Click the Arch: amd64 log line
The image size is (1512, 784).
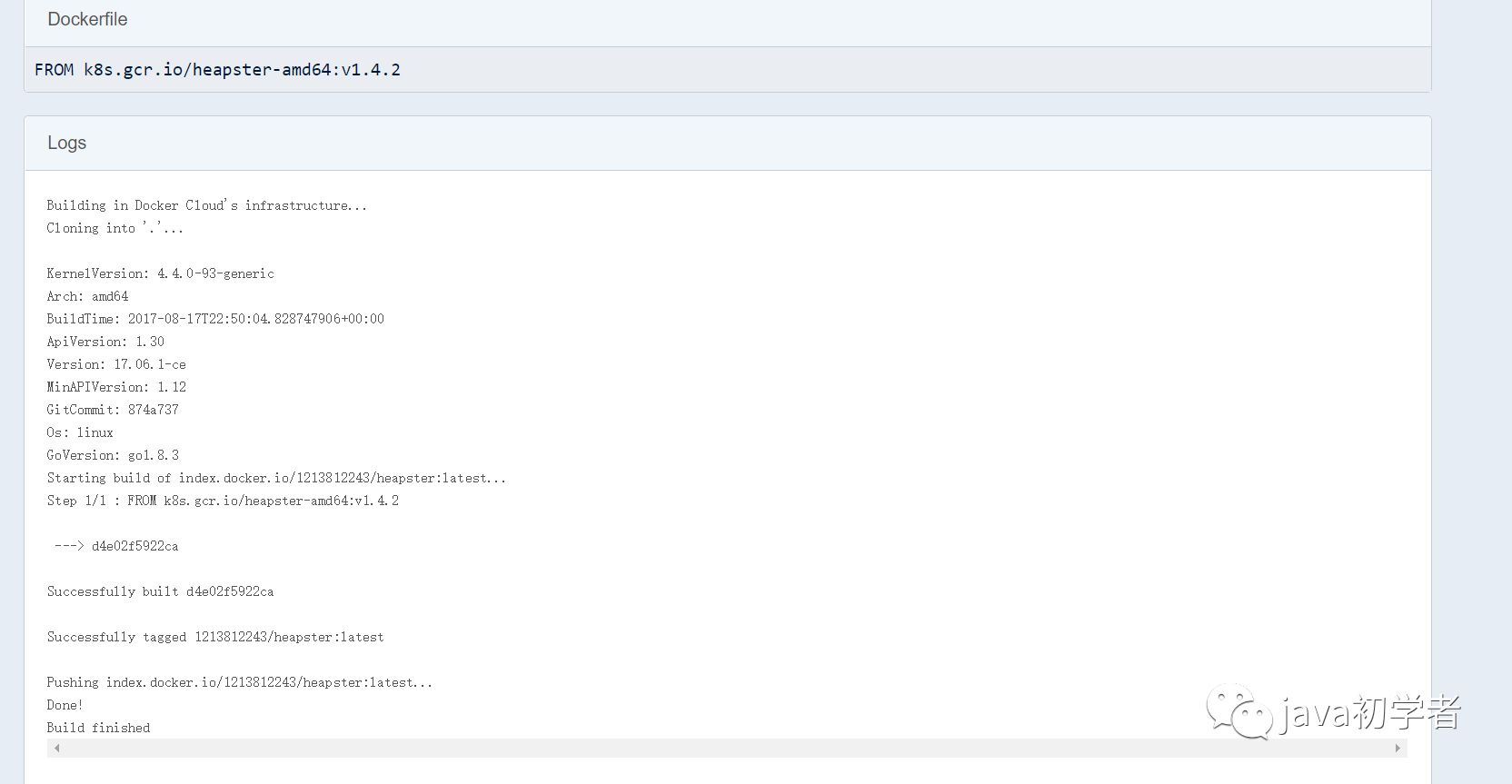[x=87, y=296]
